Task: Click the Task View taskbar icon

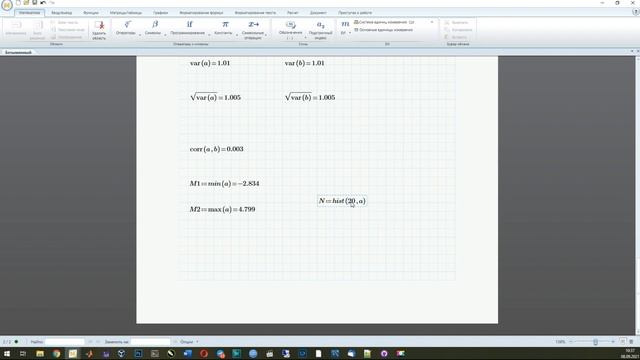Action: [x=23, y=353]
